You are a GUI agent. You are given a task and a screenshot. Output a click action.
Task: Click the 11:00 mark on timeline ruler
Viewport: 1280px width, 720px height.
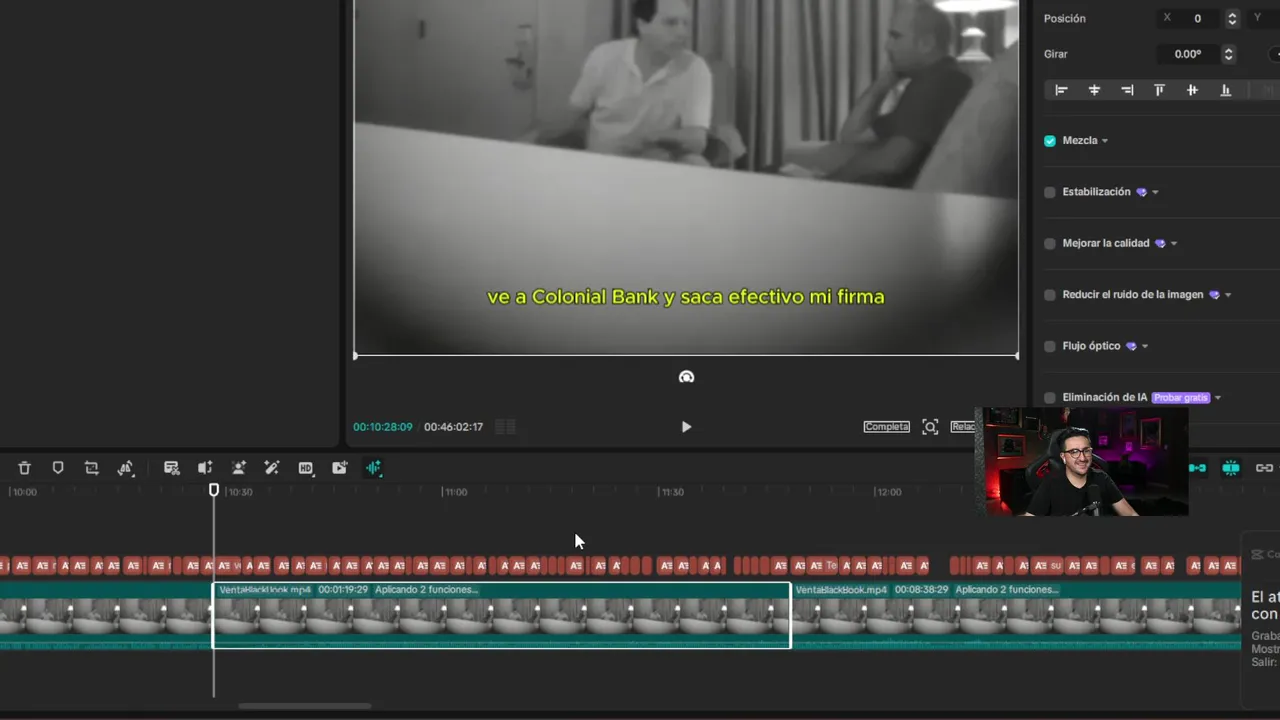(x=456, y=492)
